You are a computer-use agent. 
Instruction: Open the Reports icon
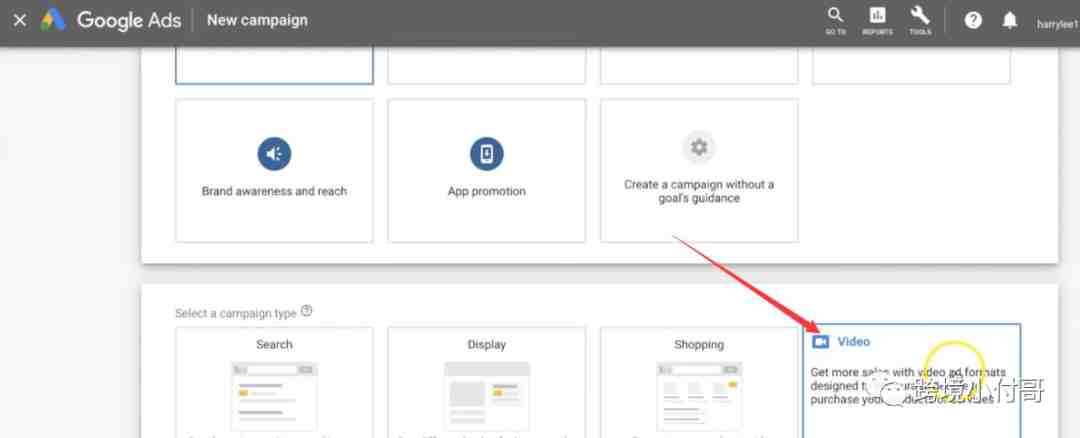878,21
